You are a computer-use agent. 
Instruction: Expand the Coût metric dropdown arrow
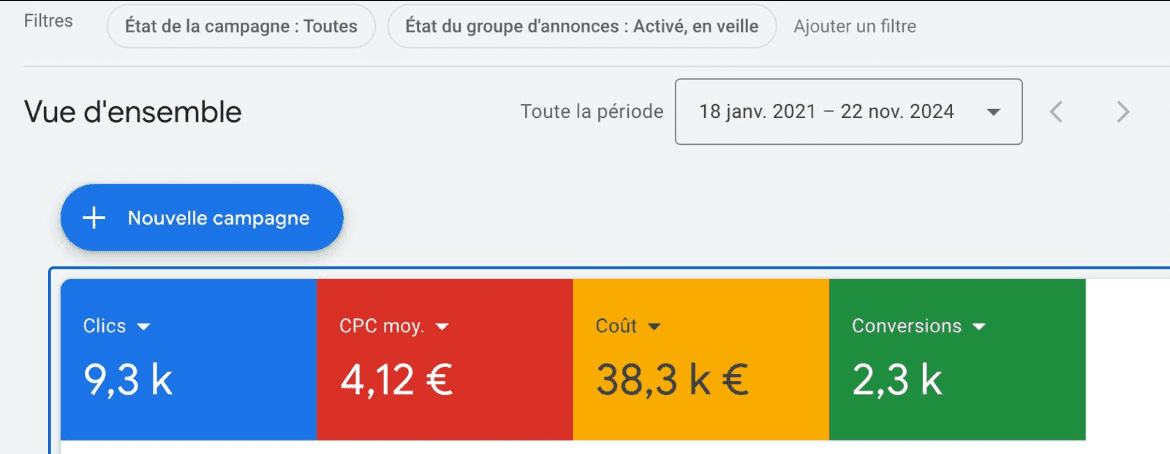(654, 326)
